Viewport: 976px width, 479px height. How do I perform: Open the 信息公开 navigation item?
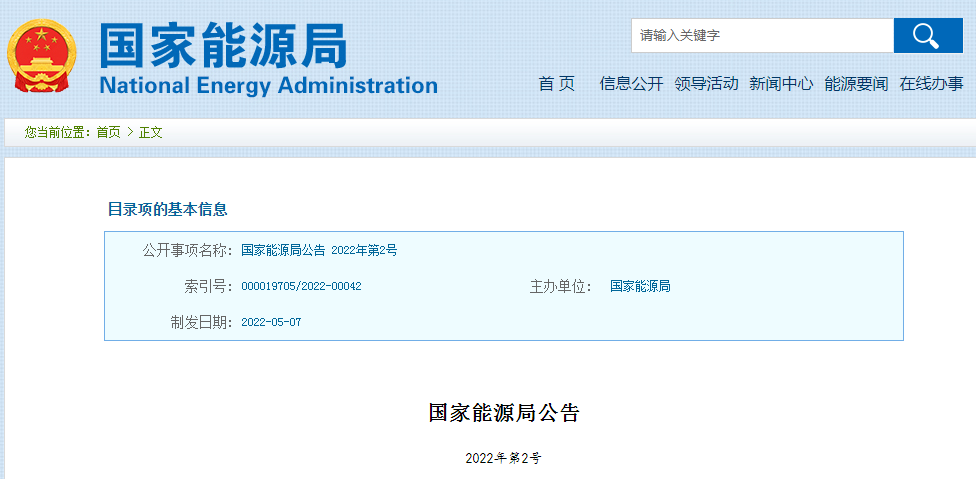[x=631, y=84]
